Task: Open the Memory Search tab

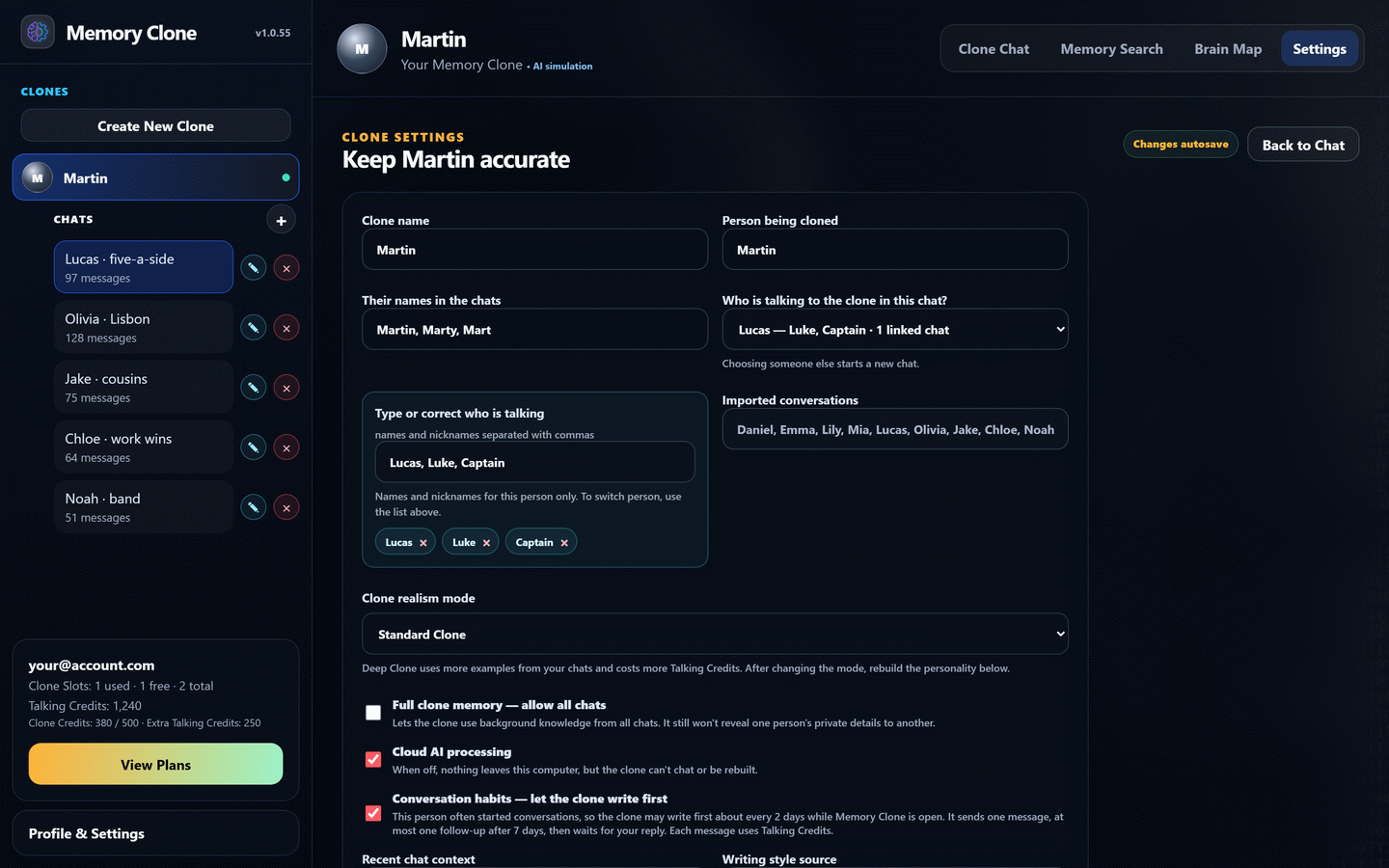Action: click(1111, 49)
